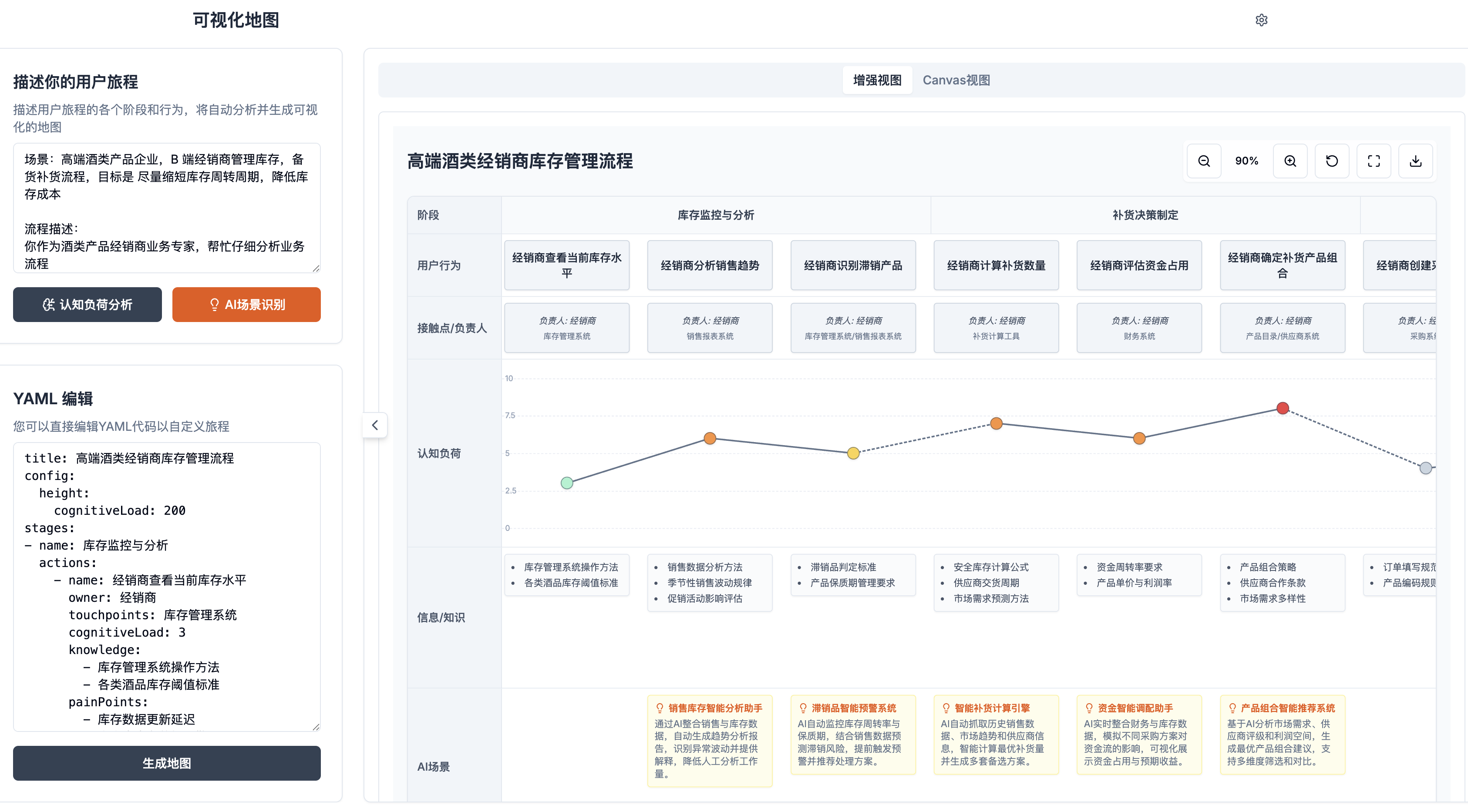Select the 增强视图 tab
The image size is (1468, 812).
click(877, 81)
